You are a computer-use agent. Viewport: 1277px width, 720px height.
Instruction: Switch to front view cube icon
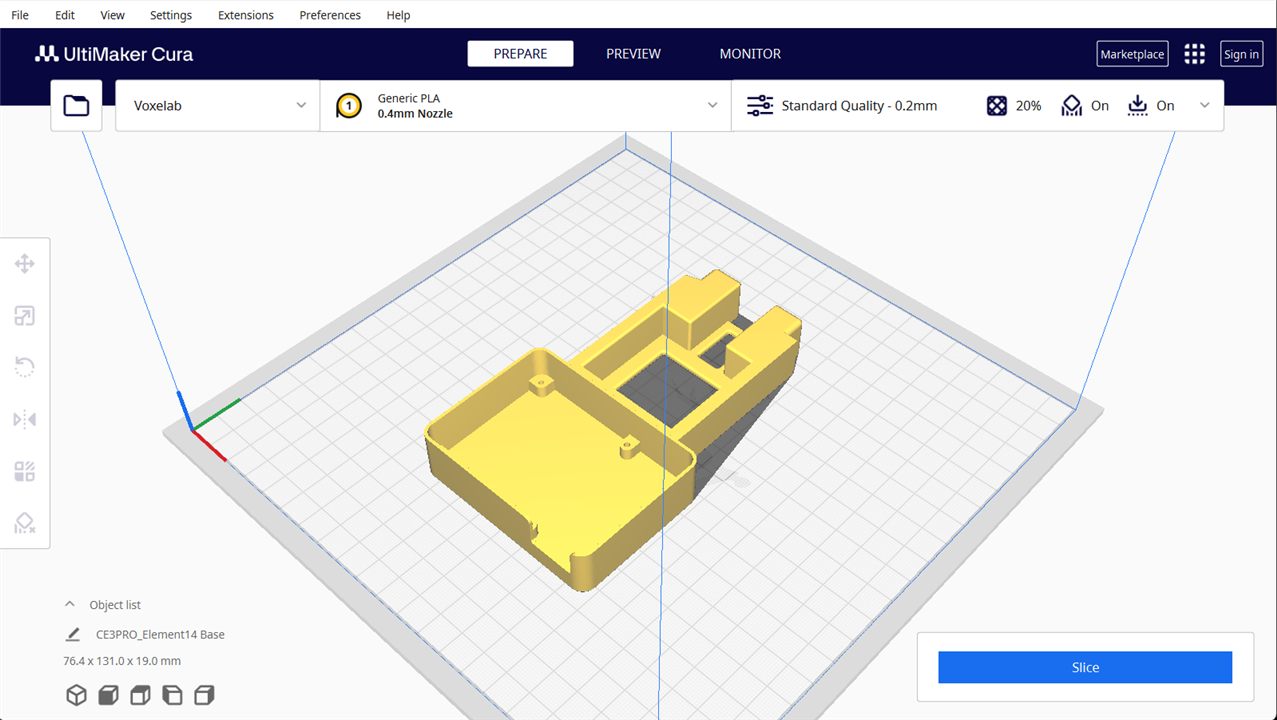tap(108, 695)
